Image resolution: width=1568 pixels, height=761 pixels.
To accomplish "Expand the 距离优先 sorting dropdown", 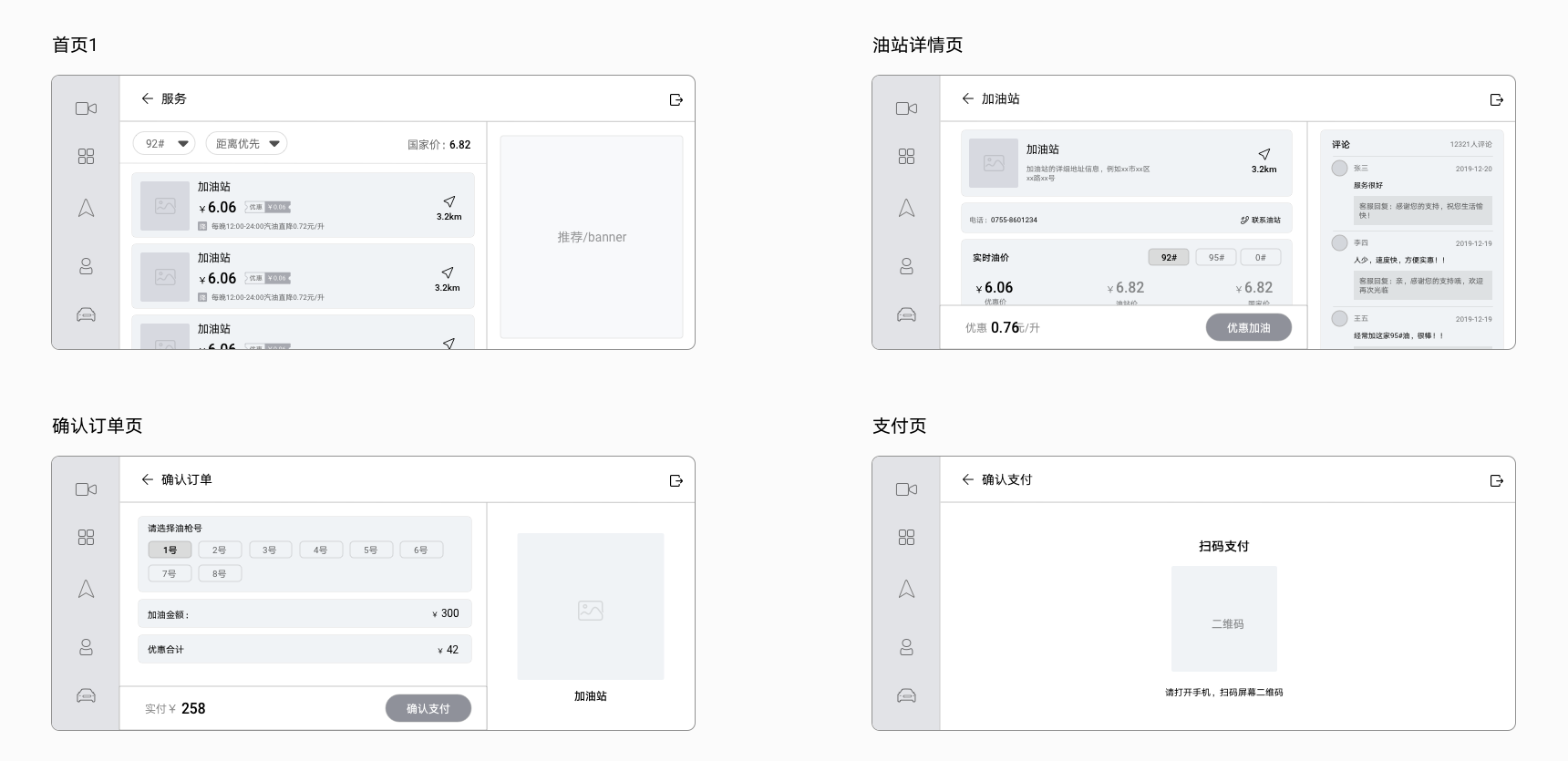I will pos(246,144).
